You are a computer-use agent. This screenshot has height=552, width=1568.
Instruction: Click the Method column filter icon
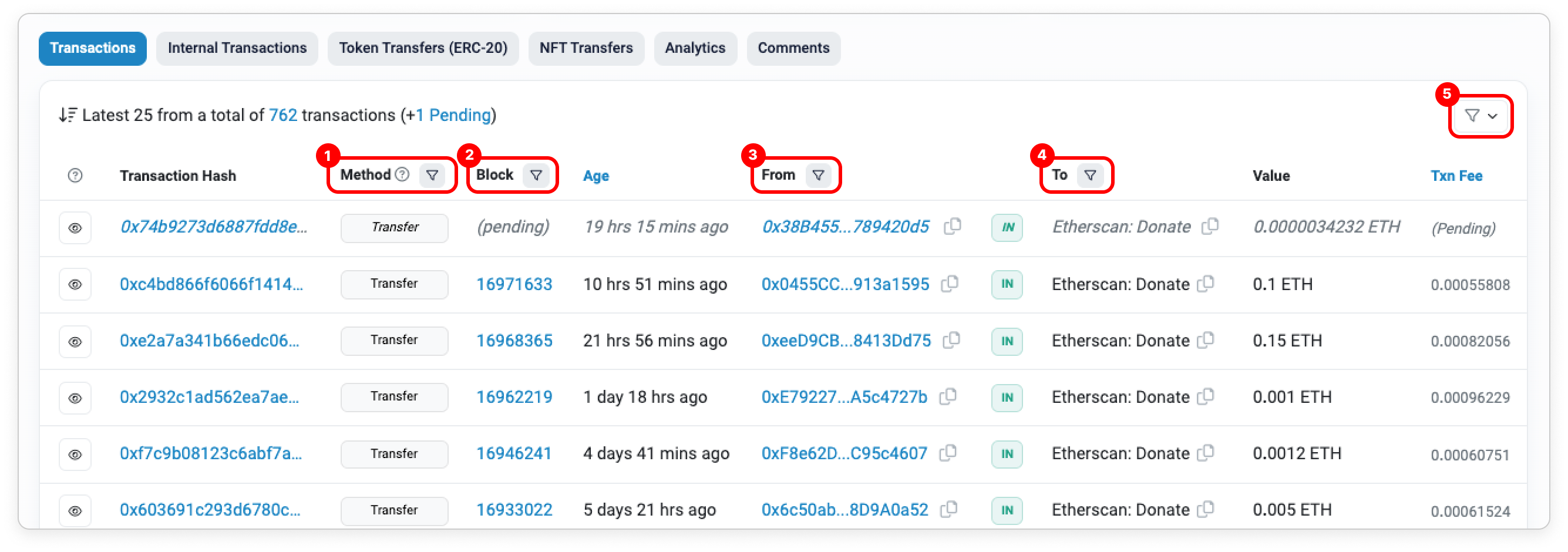(x=432, y=175)
